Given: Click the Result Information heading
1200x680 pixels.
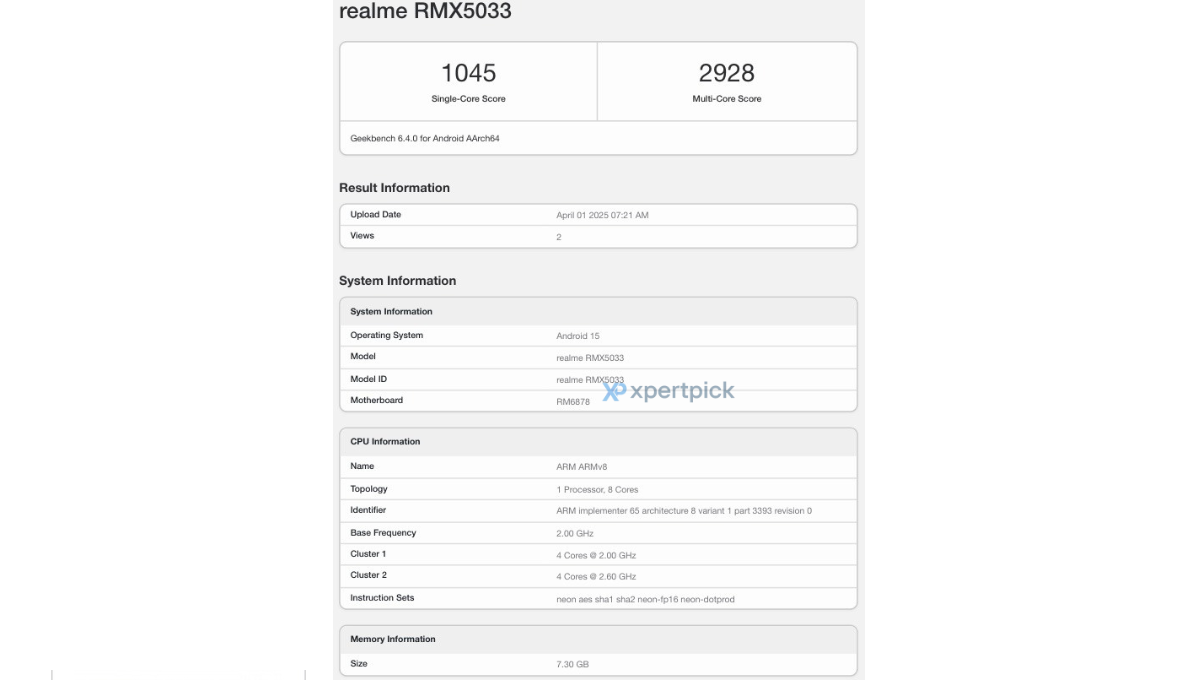Looking at the screenshot, I should click(394, 188).
